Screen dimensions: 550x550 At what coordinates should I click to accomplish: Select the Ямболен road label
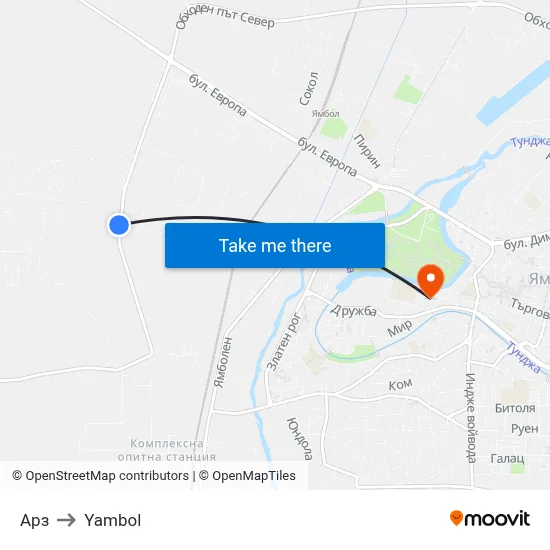[223, 362]
